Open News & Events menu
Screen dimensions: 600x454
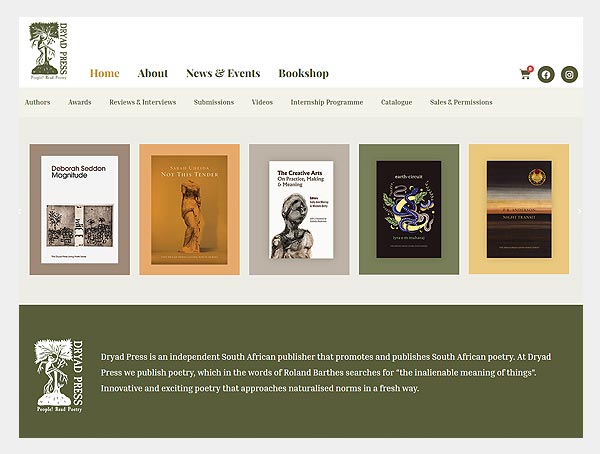pos(223,73)
